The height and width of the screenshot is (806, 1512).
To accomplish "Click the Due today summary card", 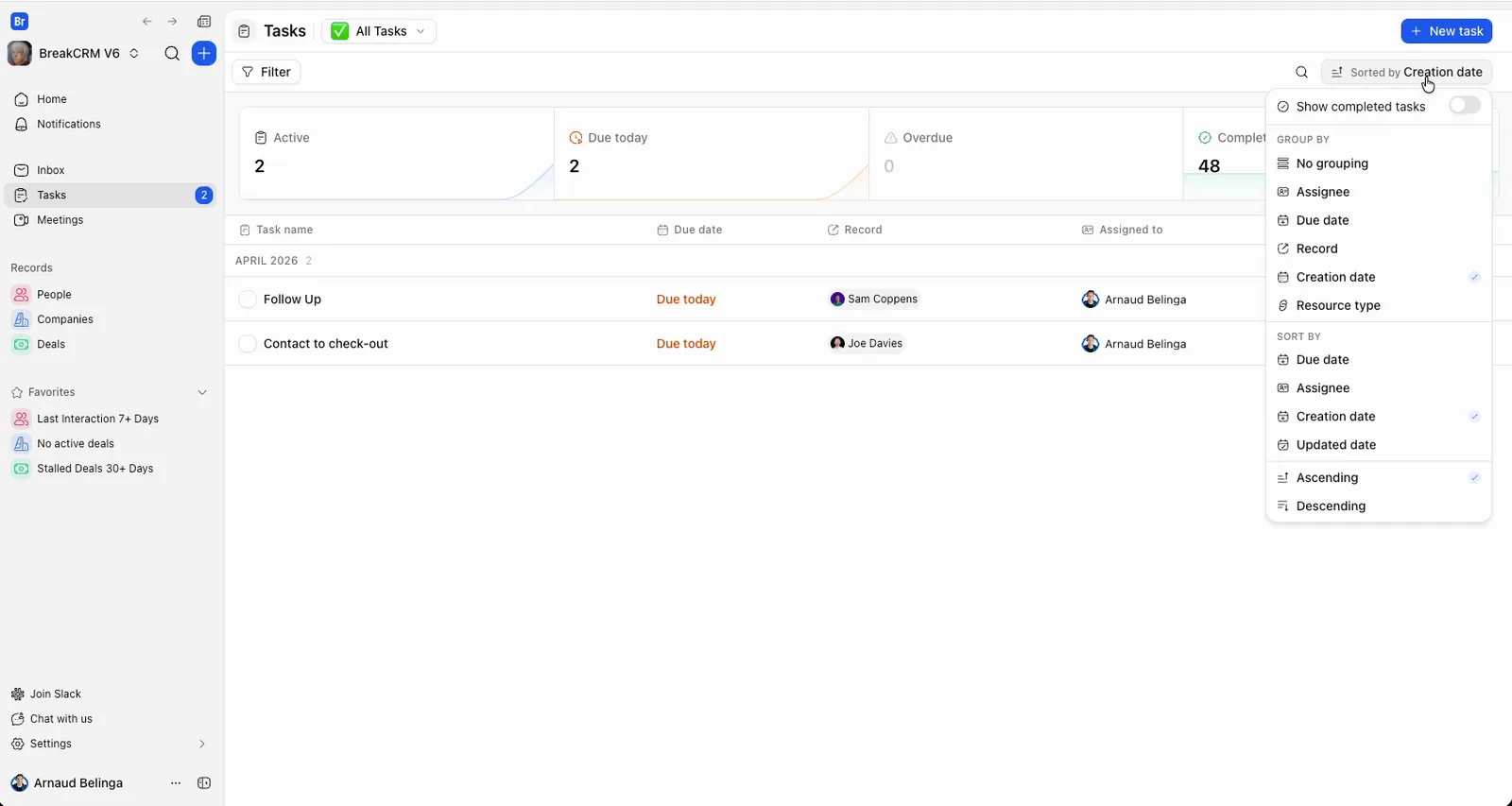I will click(712, 153).
